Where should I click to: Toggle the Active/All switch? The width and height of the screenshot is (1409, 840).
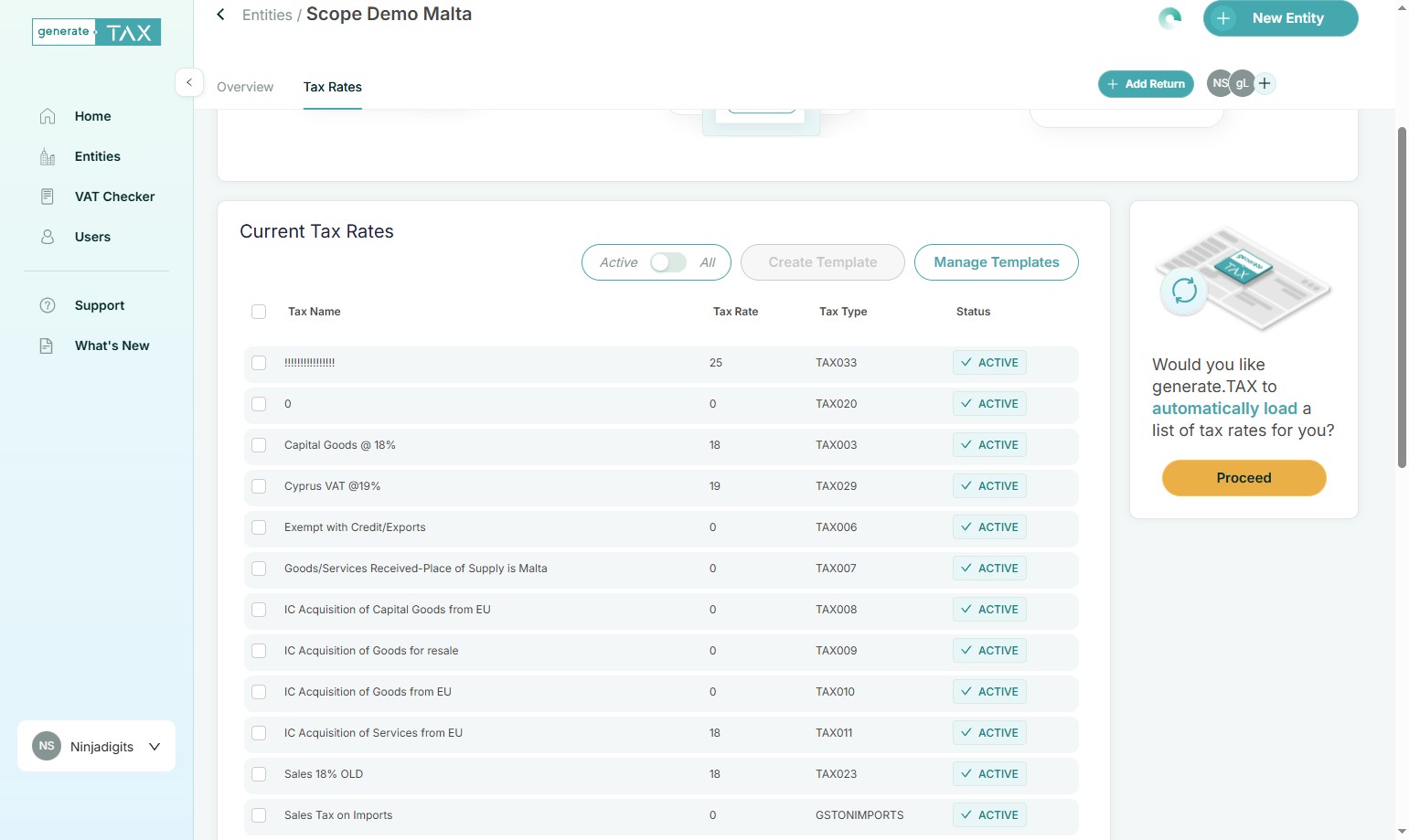tap(667, 262)
